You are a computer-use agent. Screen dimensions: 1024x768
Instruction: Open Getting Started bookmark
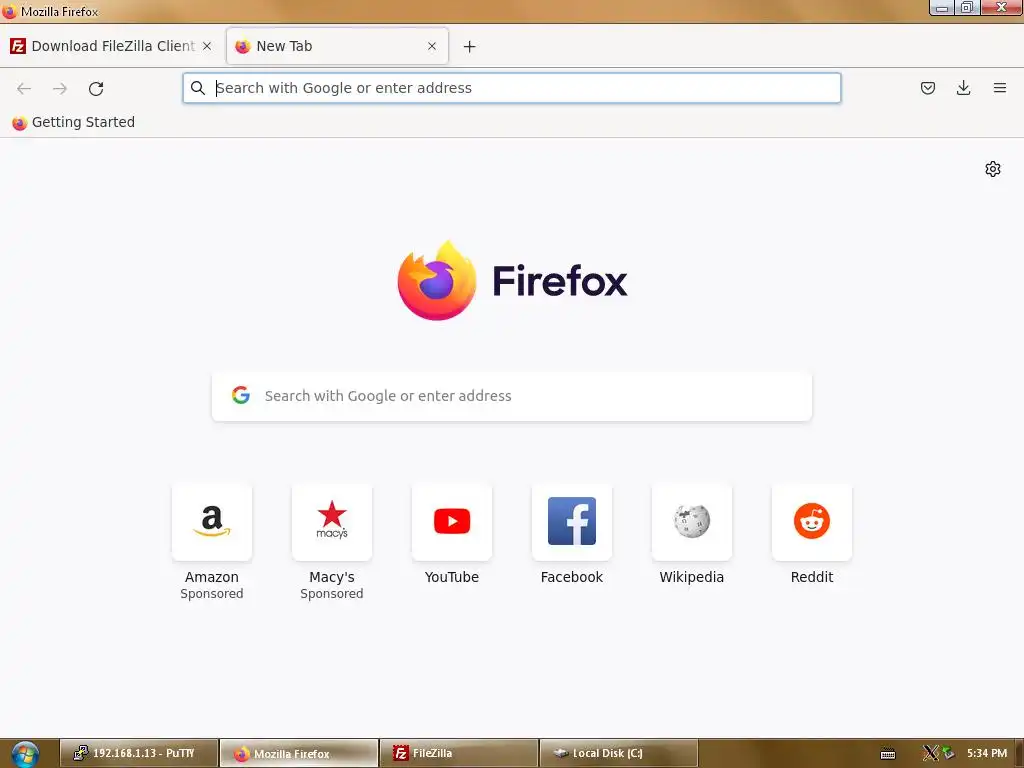tap(73, 122)
